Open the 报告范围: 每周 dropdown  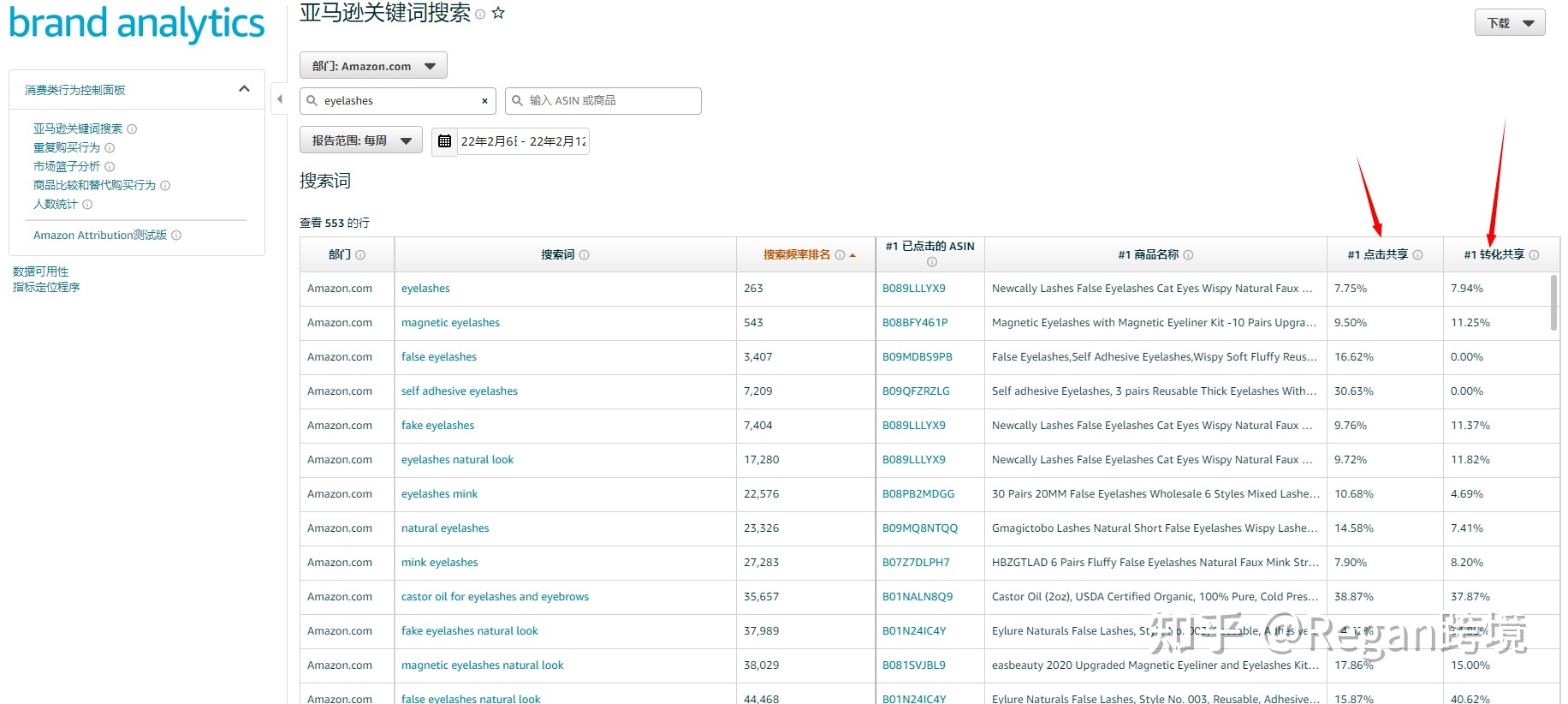361,140
